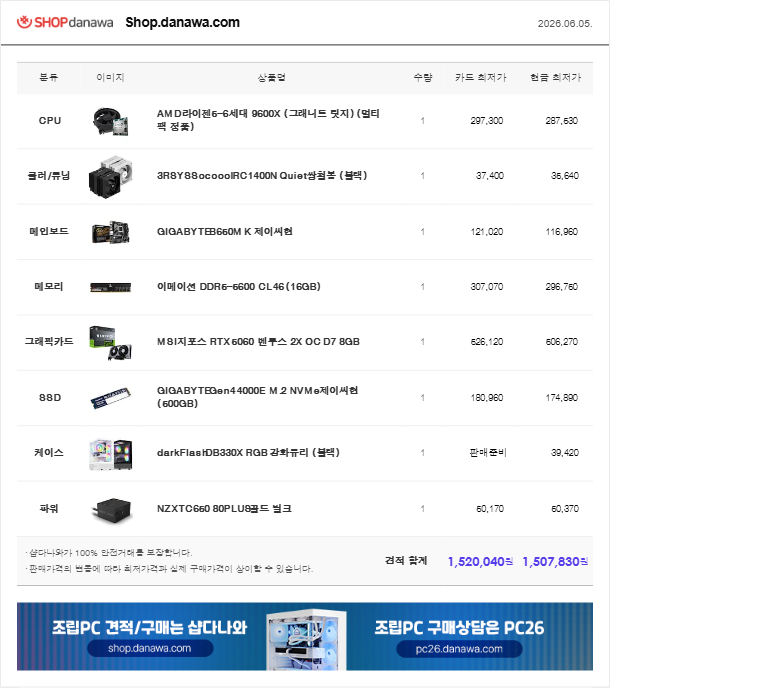762x688 pixels.
Task: Click the 조립PC 구매상담은 PC26 banner text
Action: click(459, 627)
